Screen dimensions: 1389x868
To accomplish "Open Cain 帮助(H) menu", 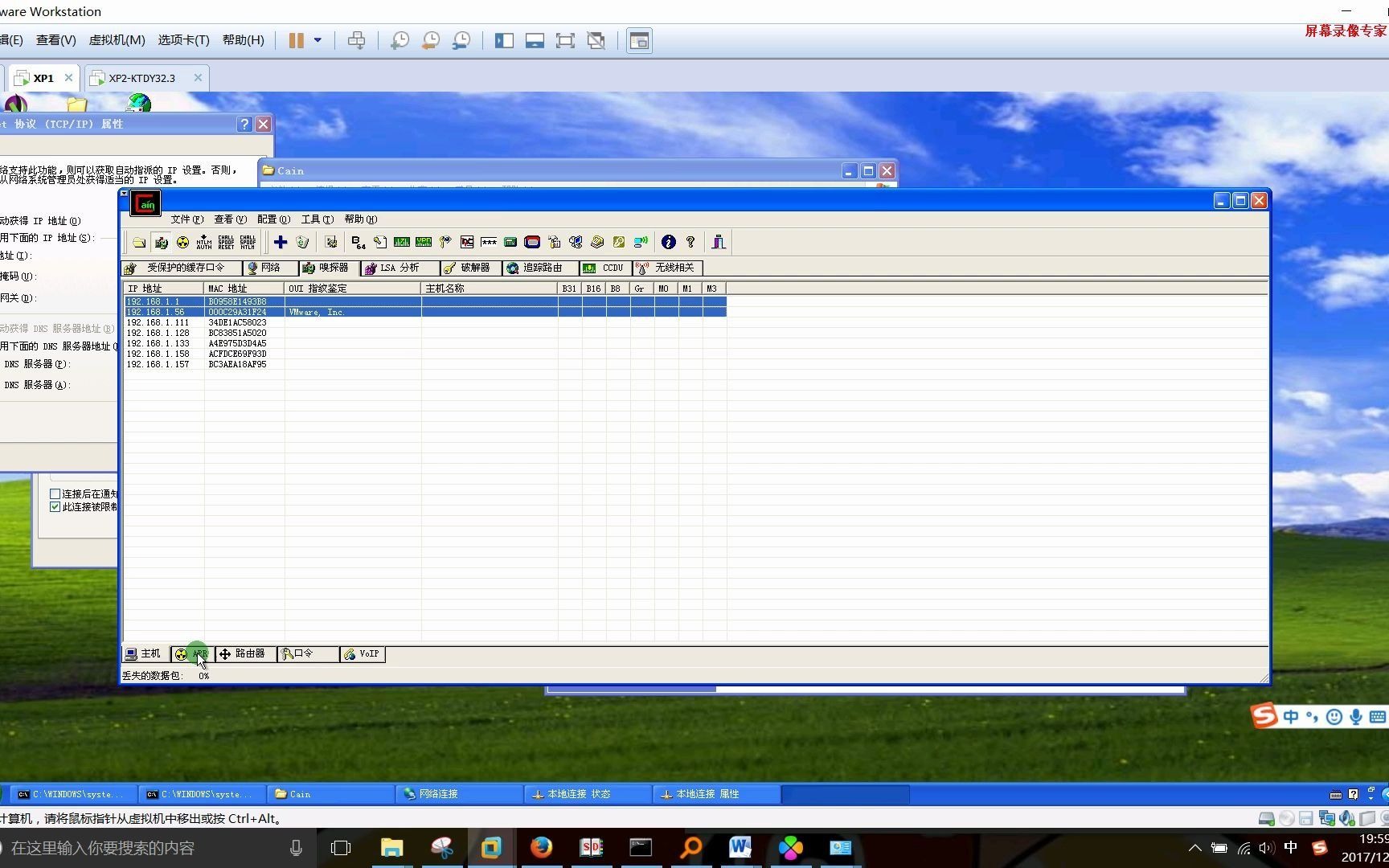I will coord(361,219).
